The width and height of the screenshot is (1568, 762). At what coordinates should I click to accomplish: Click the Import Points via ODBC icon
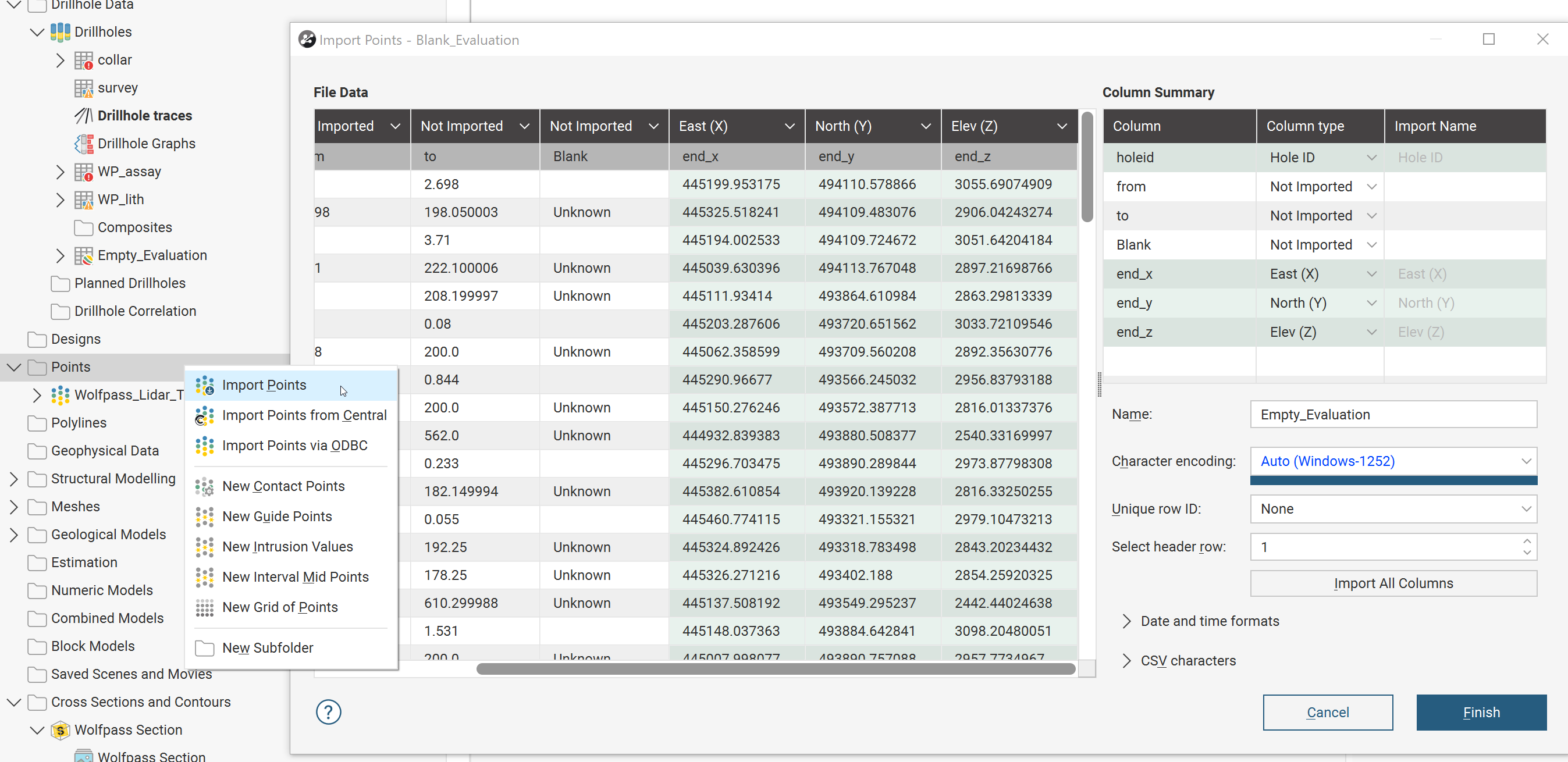205,446
